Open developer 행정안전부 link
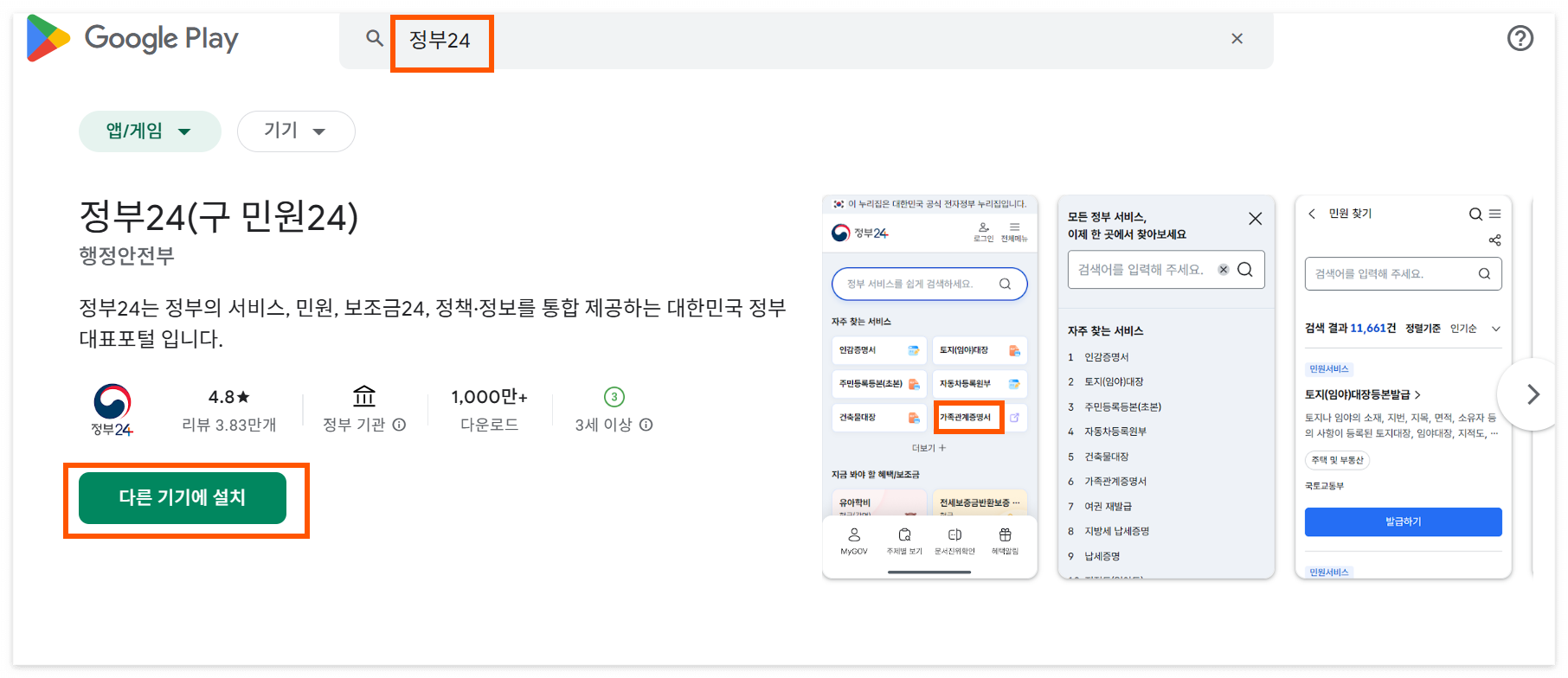This screenshot has height=678, width=1568. (x=127, y=256)
